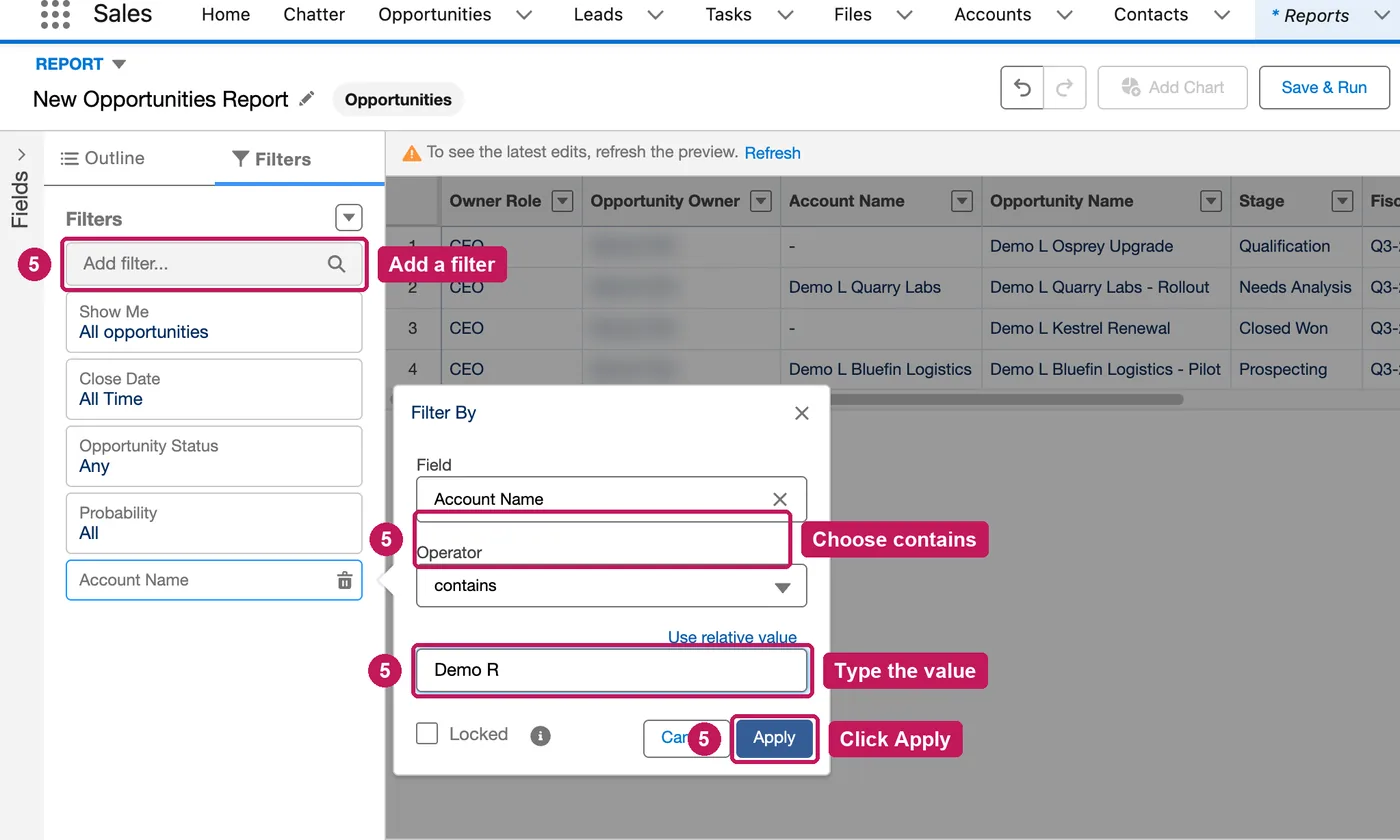Screen dimensions: 1400x840
Task: Open the Show Me All opportunities filter
Action: [213, 322]
